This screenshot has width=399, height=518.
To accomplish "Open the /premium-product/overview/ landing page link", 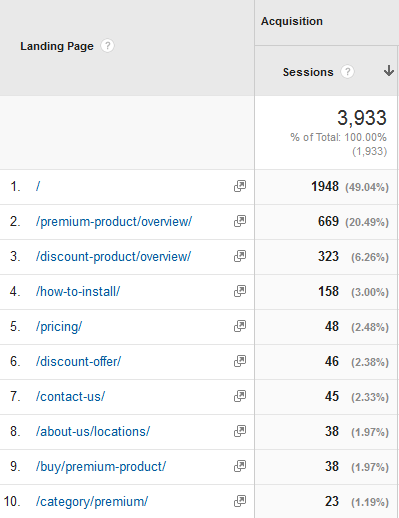I will click(x=114, y=222).
